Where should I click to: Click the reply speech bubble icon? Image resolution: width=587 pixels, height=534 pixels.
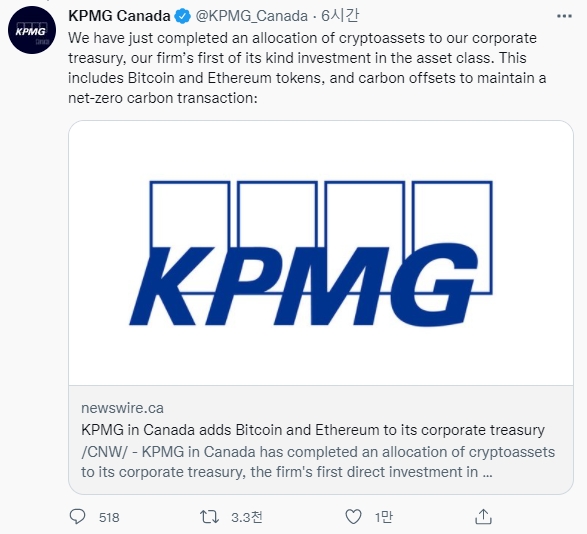tap(77, 517)
